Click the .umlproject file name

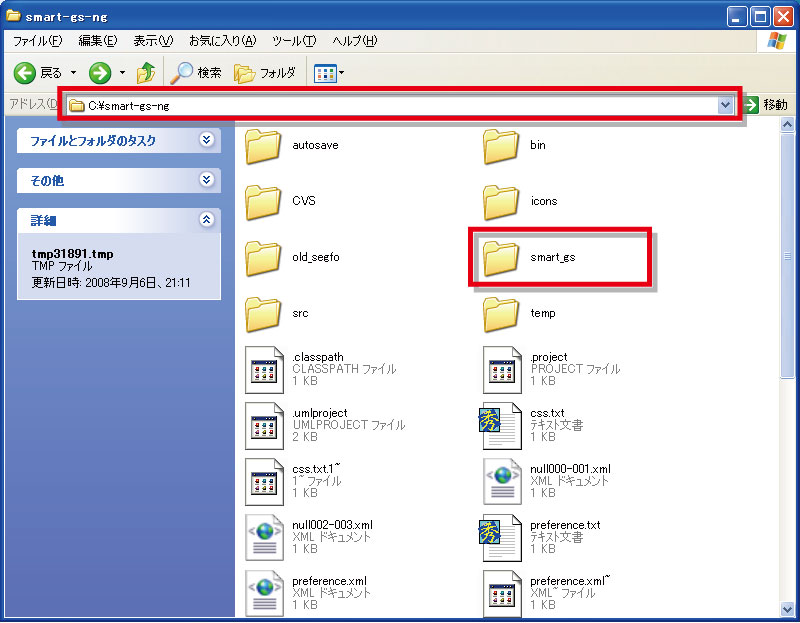click(320, 413)
